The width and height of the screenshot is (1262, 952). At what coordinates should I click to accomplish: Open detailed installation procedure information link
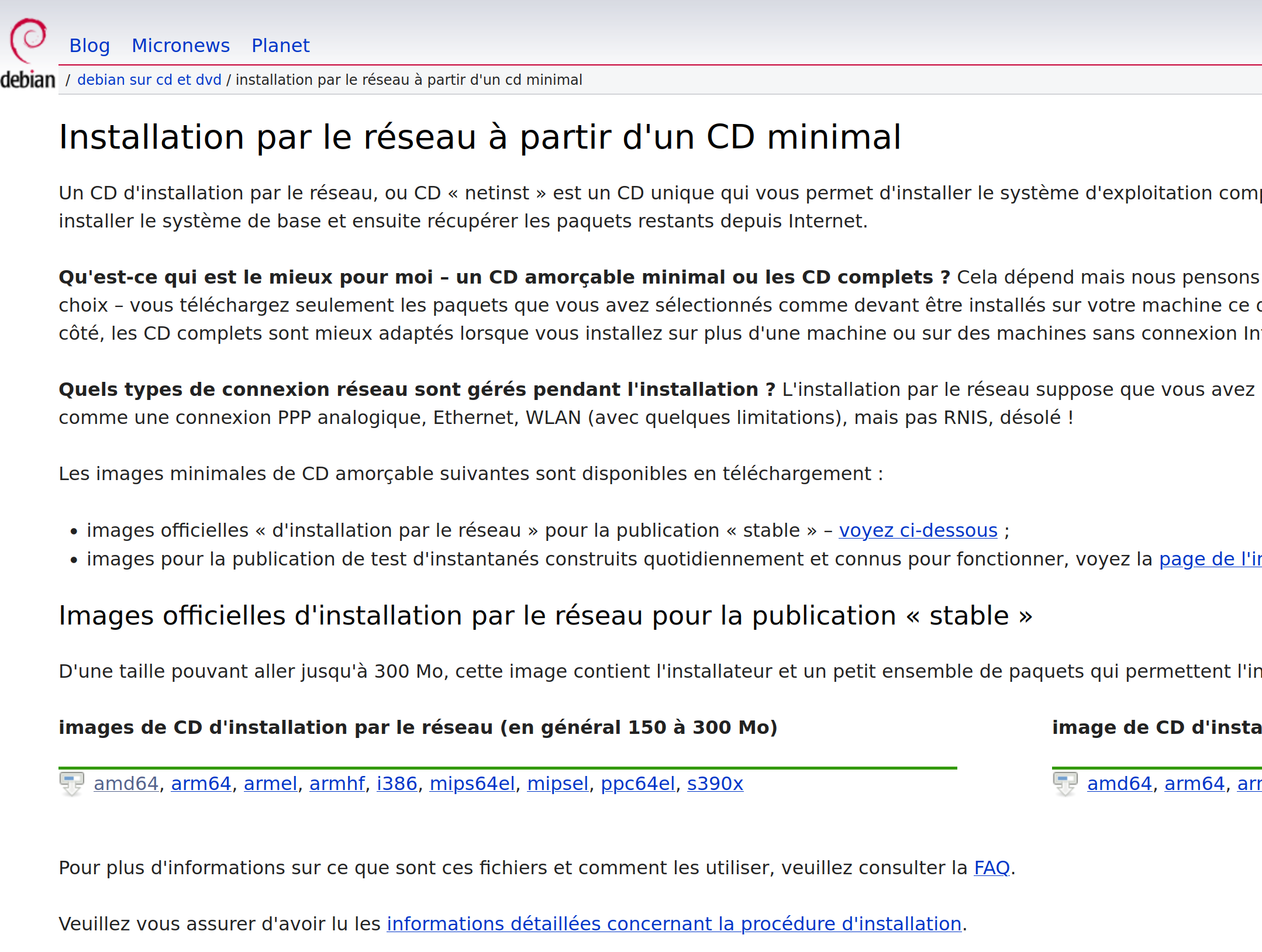tap(674, 924)
